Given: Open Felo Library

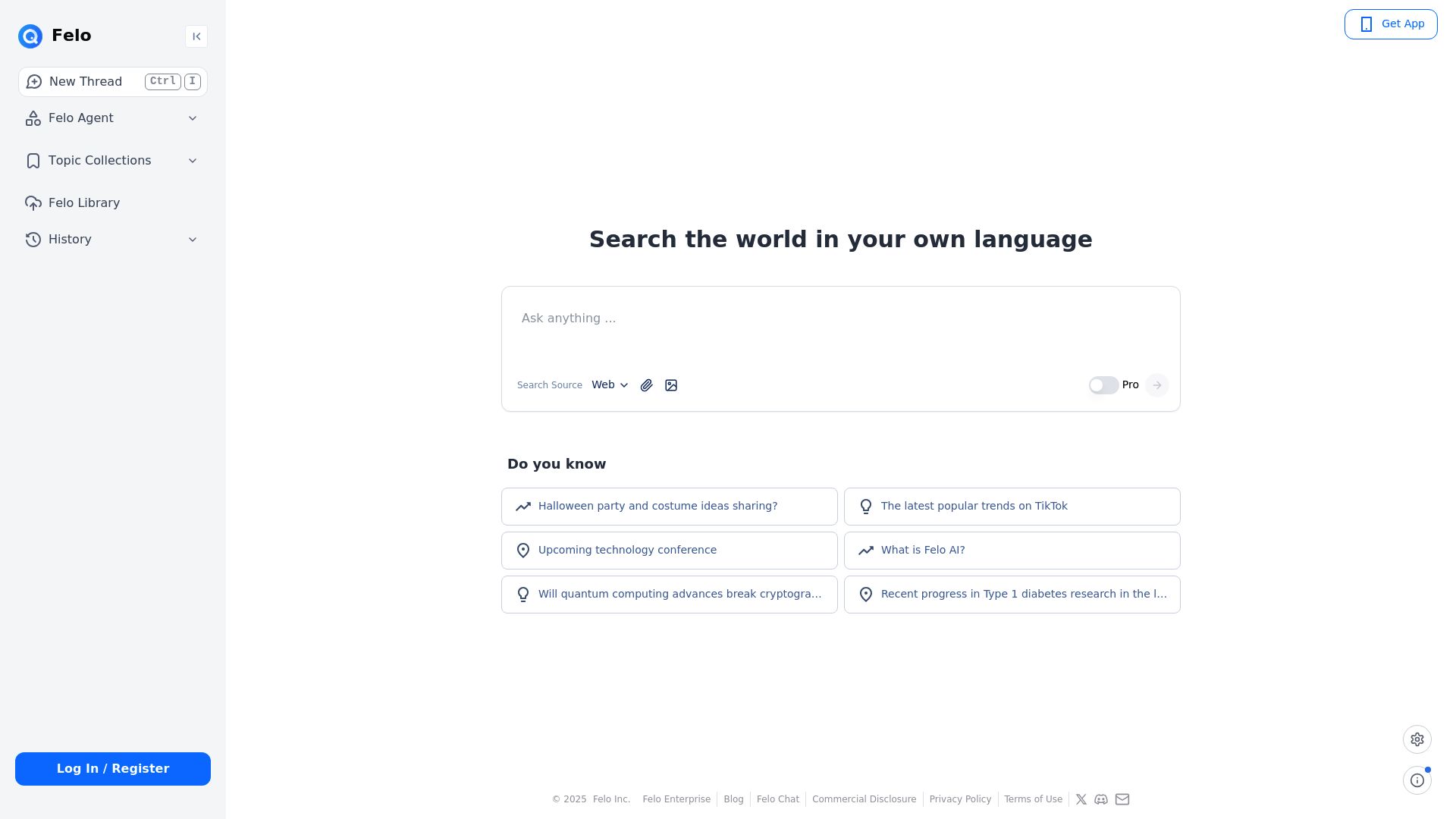Looking at the screenshot, I should click(113, 203).
